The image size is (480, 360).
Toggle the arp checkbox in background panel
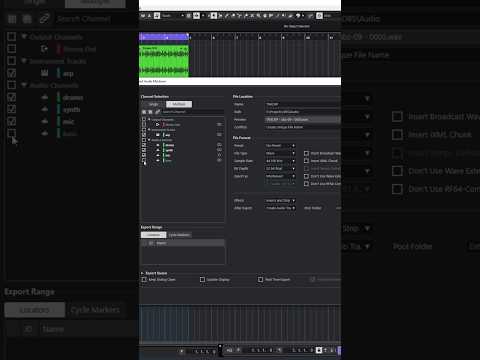(x=12, y=73)
